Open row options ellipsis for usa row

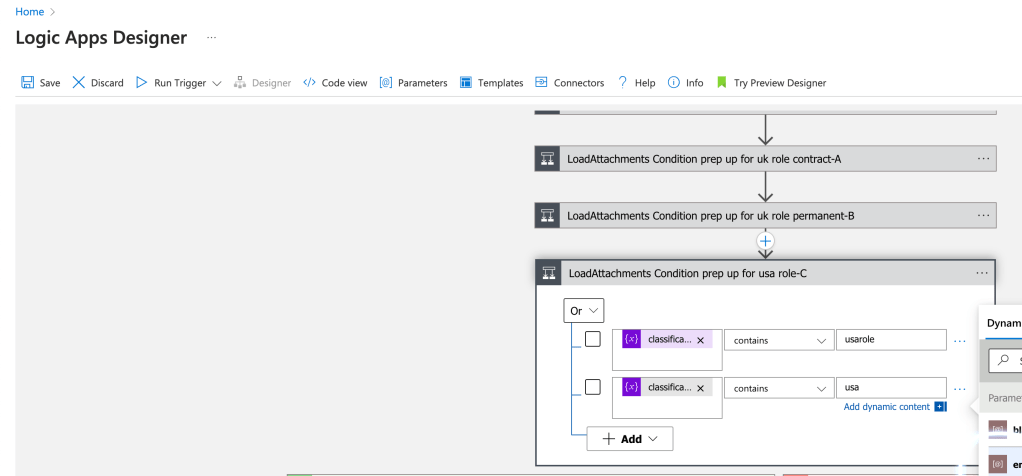click(959, 389)
